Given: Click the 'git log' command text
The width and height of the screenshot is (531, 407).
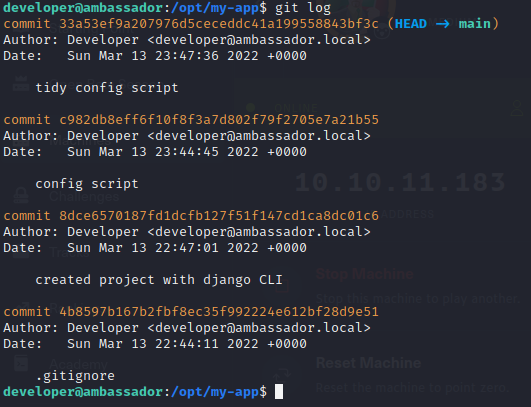Looking at the screenshot, I should coord(303,8).
